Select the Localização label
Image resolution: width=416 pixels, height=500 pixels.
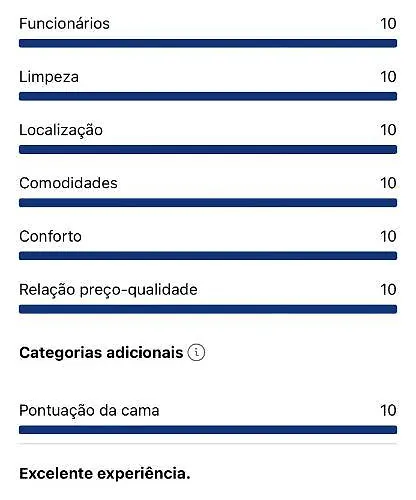[61, 130]
